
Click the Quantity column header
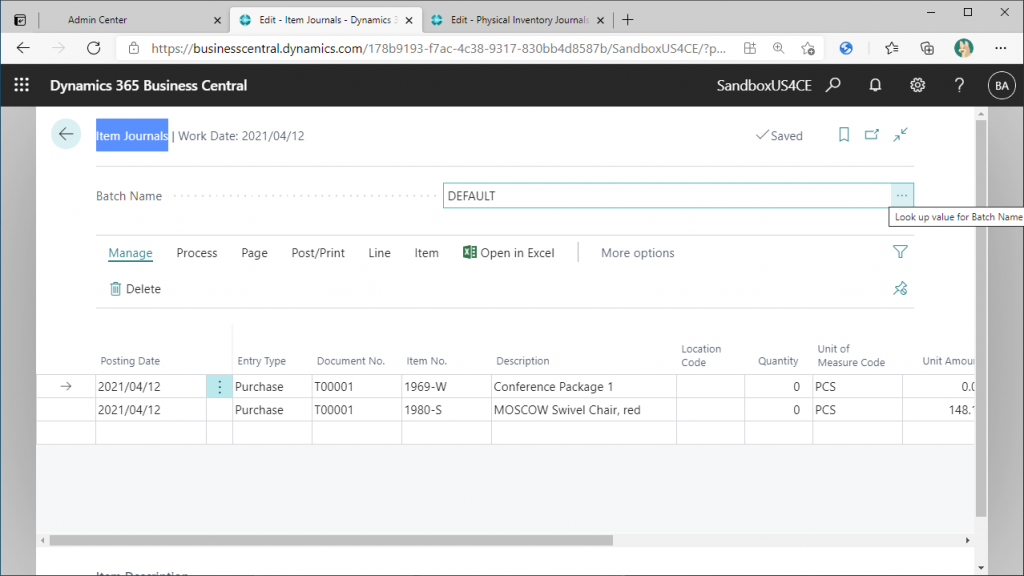778,360
